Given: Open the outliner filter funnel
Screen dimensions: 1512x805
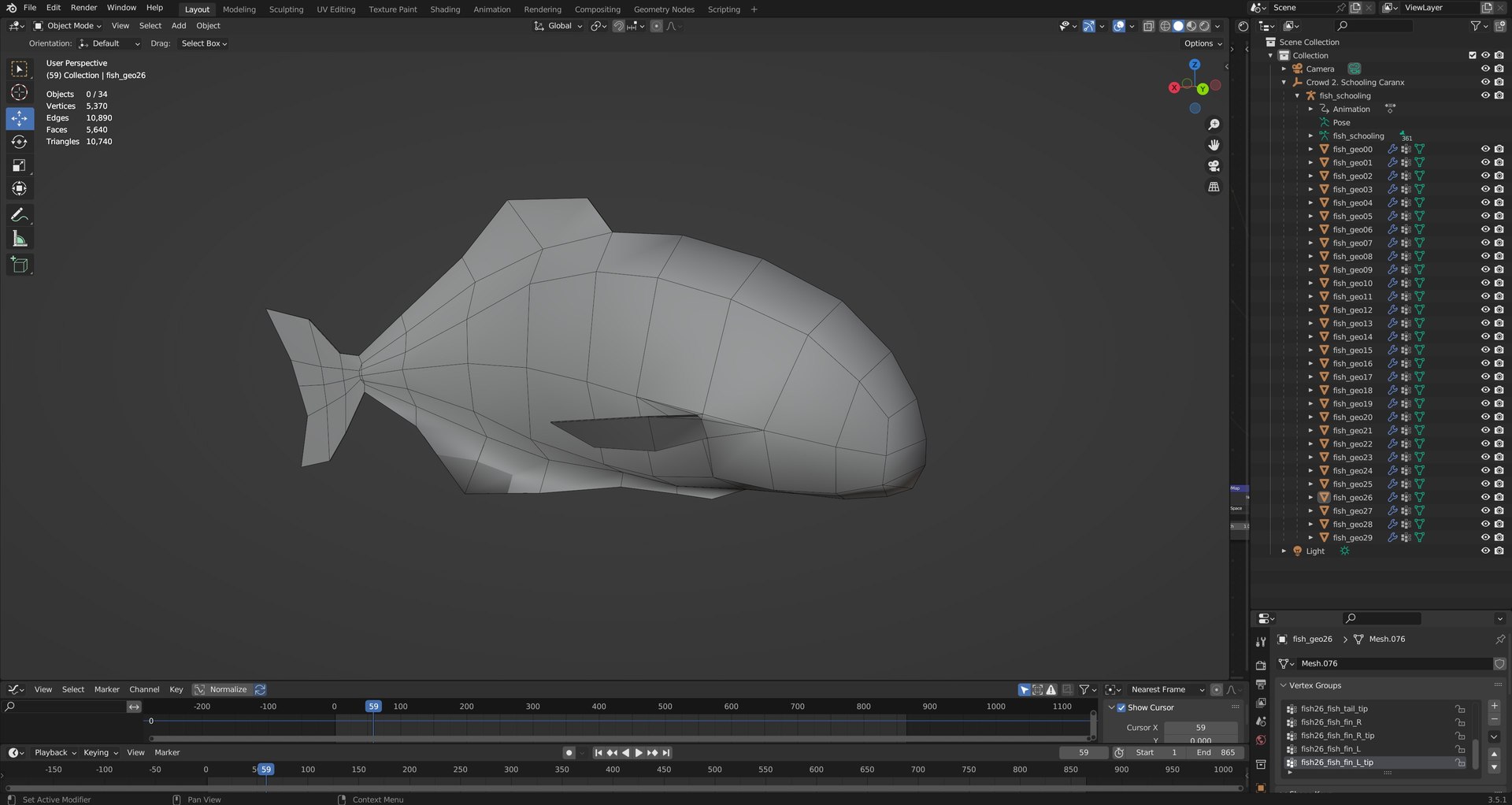Looking at the screenshot, I should pyautogui.click(x=1476, y=26).
